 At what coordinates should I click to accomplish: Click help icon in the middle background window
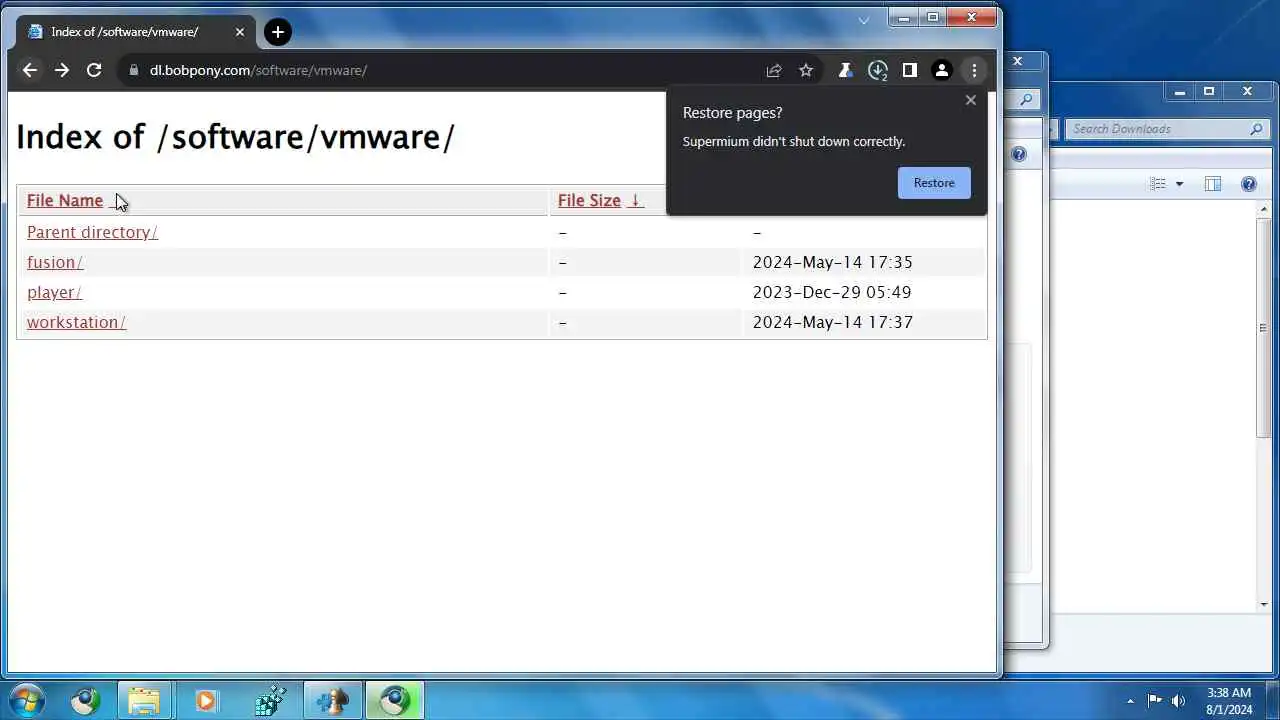tap(1018, 154)
